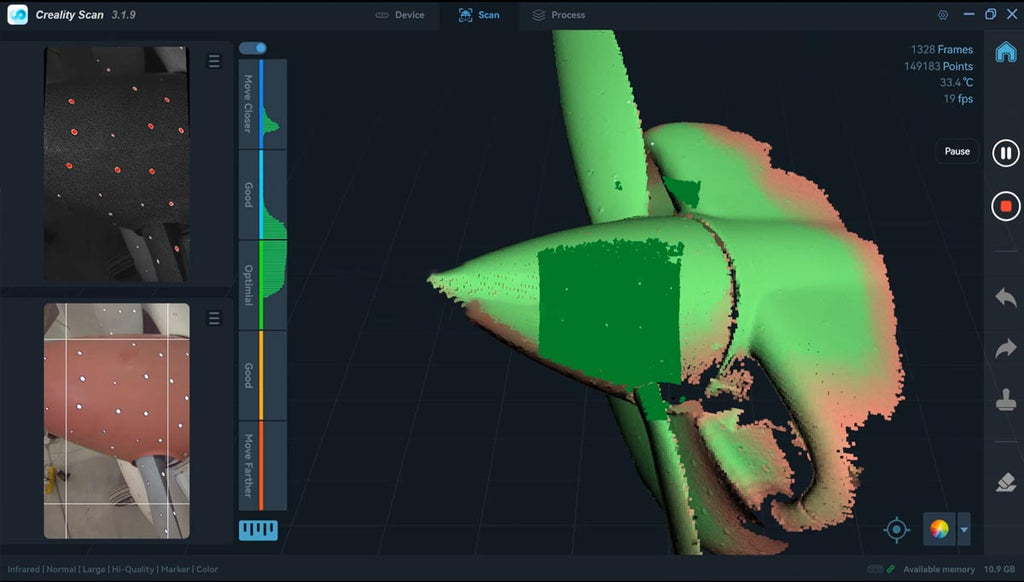Stop scanning with the red stop button
Screen dimensions: 1024x582
point(1005,207)
